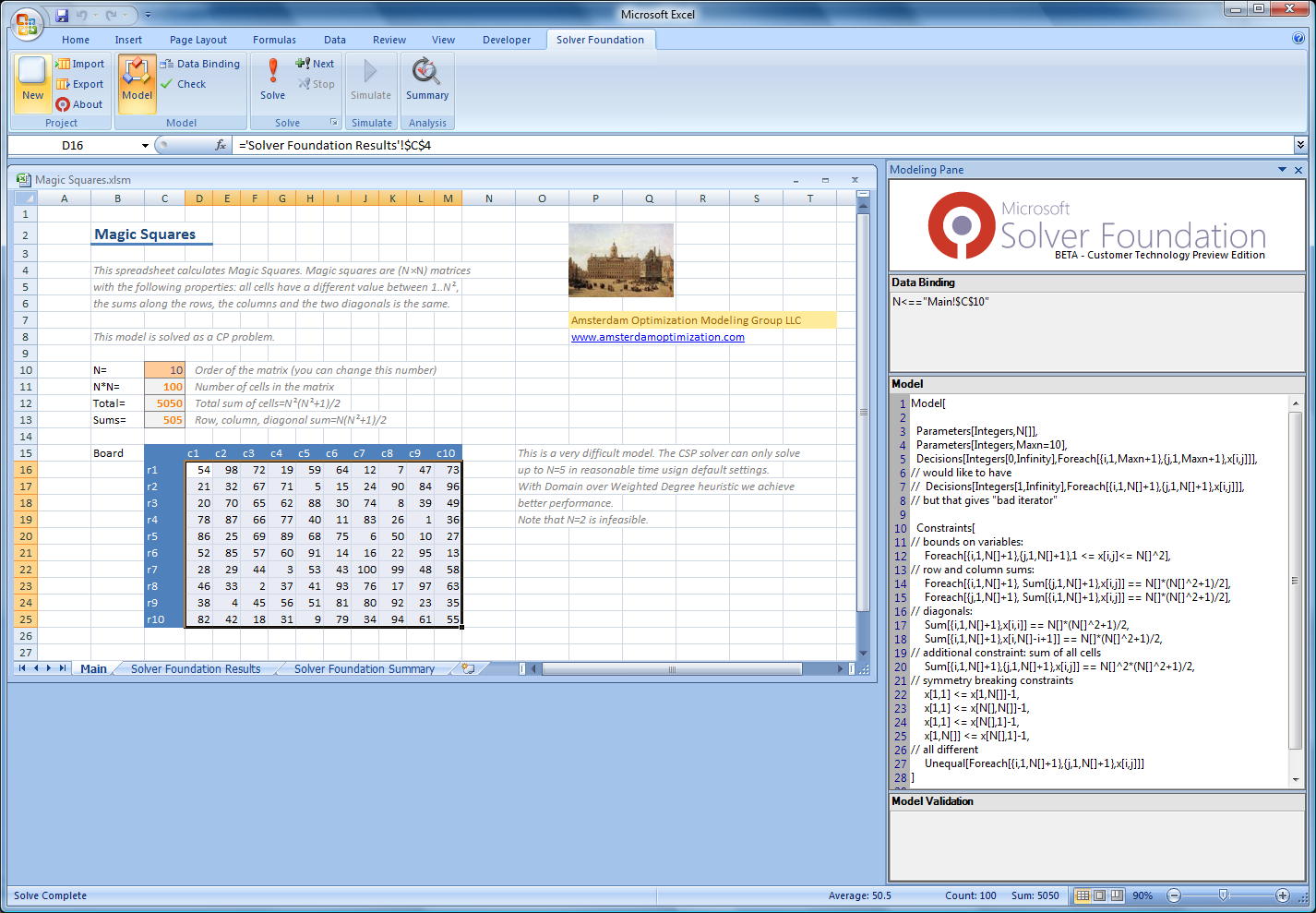
Task: Switch to Solver Foundation Results sheet
Action: click(196, 669)
